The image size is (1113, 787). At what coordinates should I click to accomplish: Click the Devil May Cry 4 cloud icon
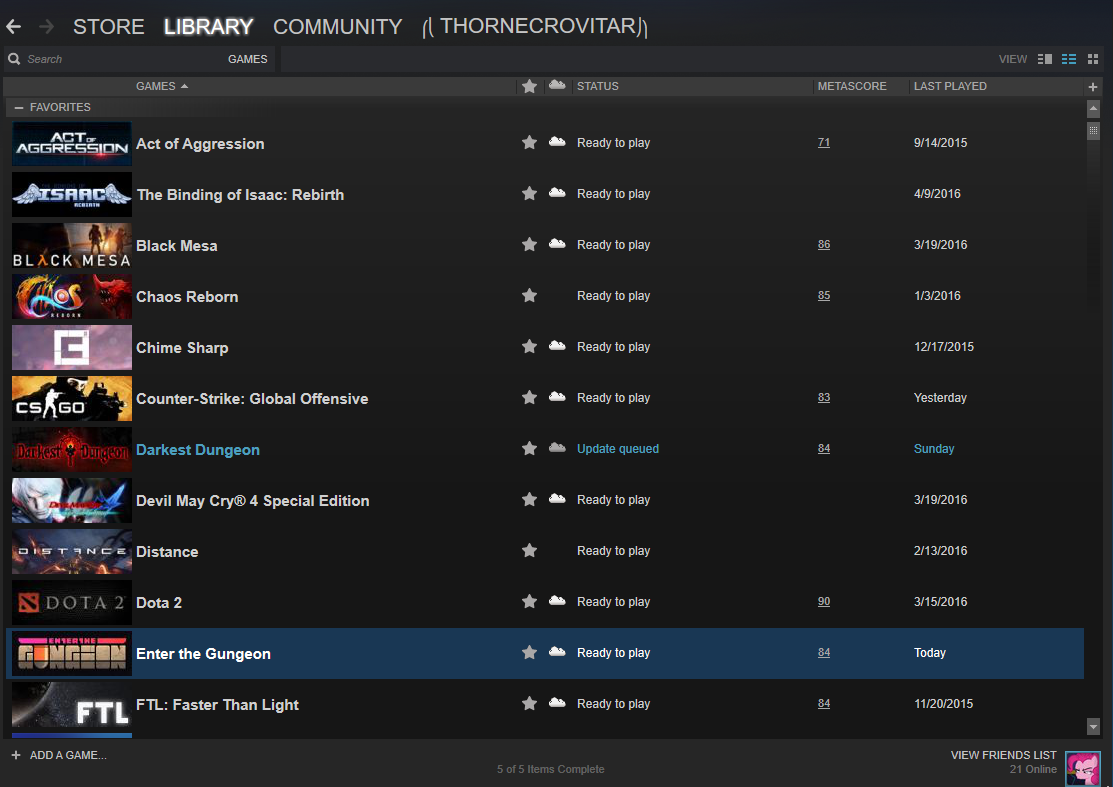pyautogui.click(x=557, y=500)
